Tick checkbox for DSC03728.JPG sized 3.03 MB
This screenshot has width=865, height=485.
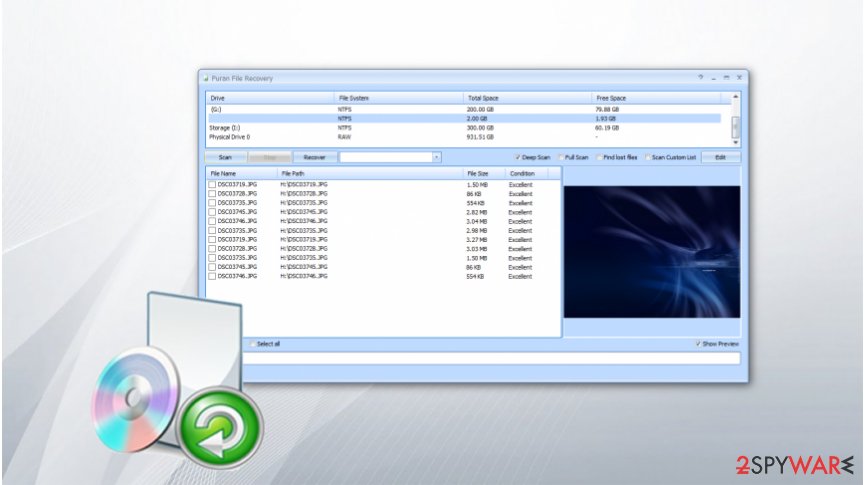[212, 249]
